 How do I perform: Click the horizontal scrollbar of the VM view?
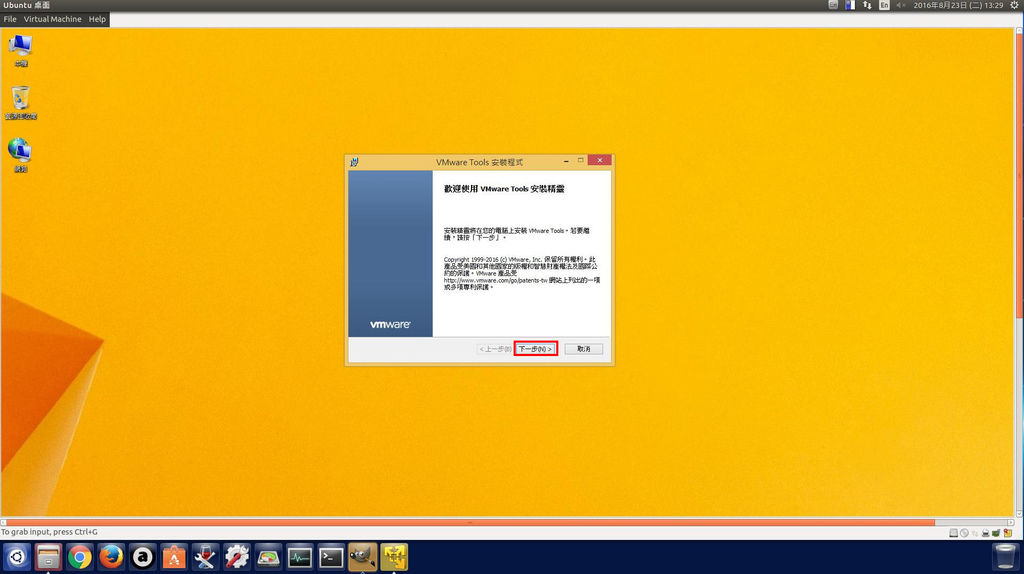pyautogui.click(x=470, y=522)
